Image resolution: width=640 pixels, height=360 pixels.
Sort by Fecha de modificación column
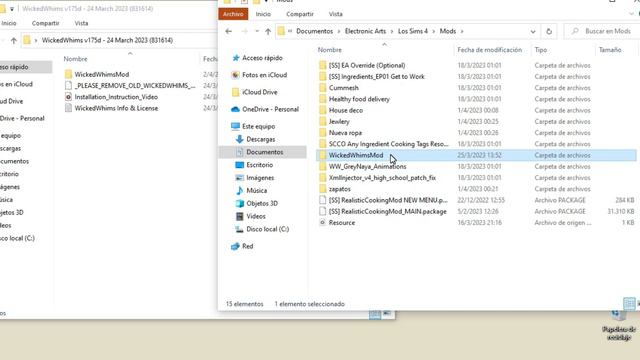click(489, 50)
